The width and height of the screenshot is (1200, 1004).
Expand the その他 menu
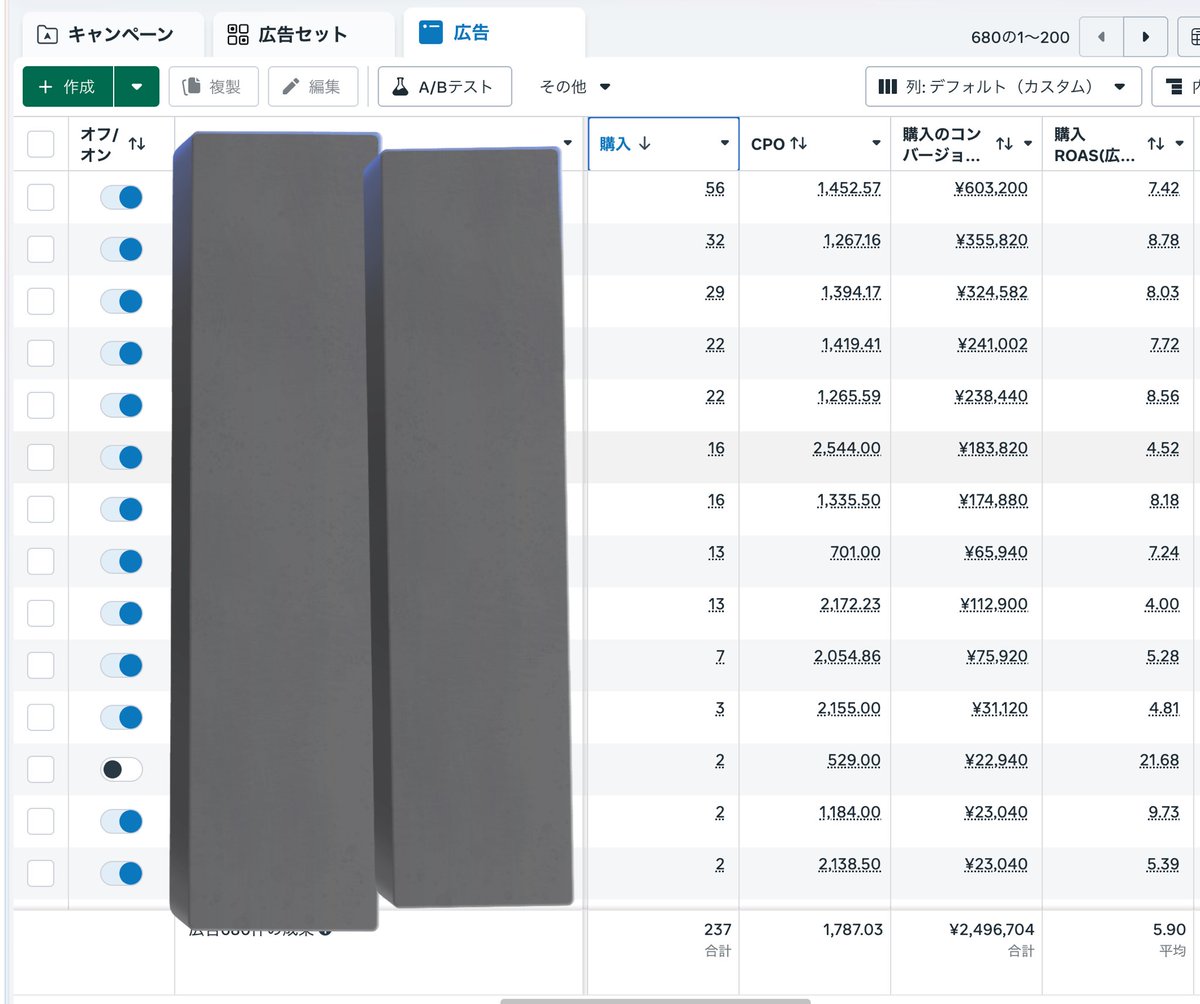pyautogui.click(x=575, y=86)
